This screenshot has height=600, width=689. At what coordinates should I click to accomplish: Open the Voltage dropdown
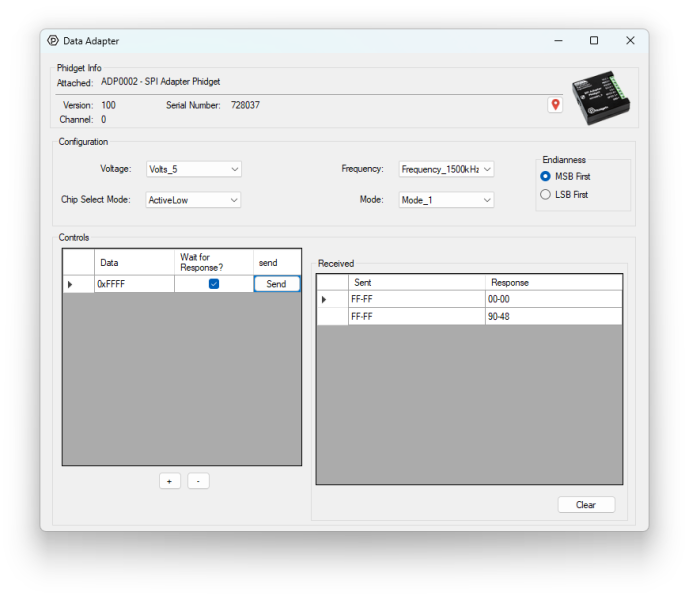tap(194, 170)
